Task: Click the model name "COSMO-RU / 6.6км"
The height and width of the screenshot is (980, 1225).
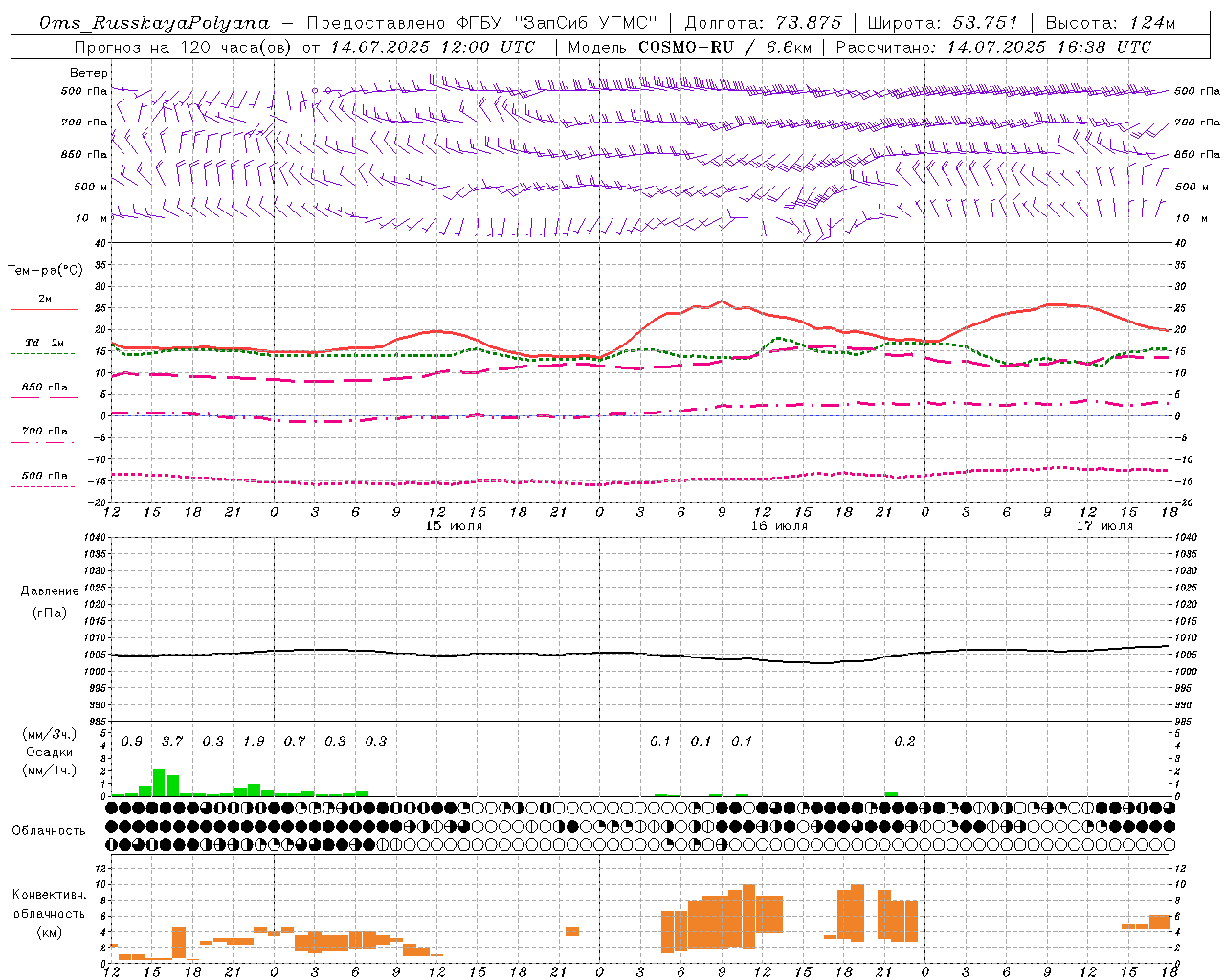Action: pyautogui.click(x=725, y=47)
